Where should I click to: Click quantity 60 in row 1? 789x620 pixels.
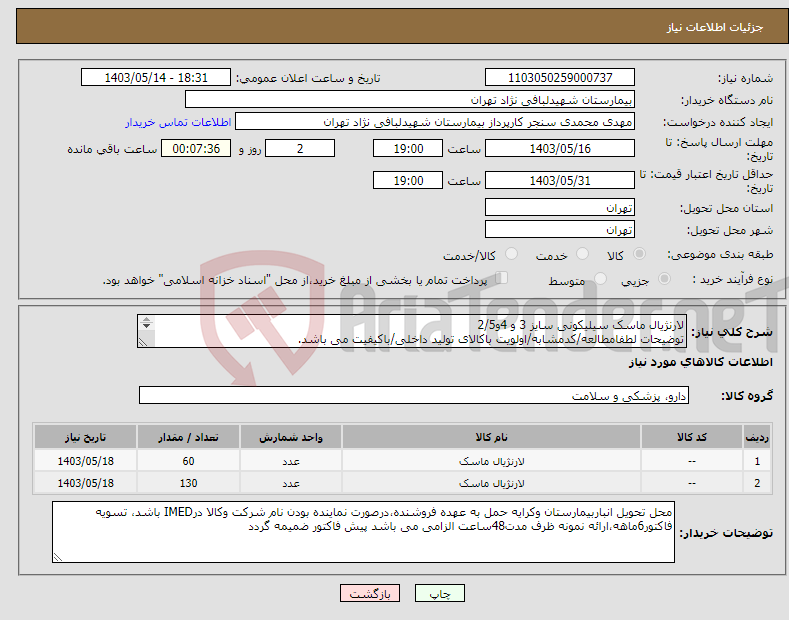coord(188,461)
